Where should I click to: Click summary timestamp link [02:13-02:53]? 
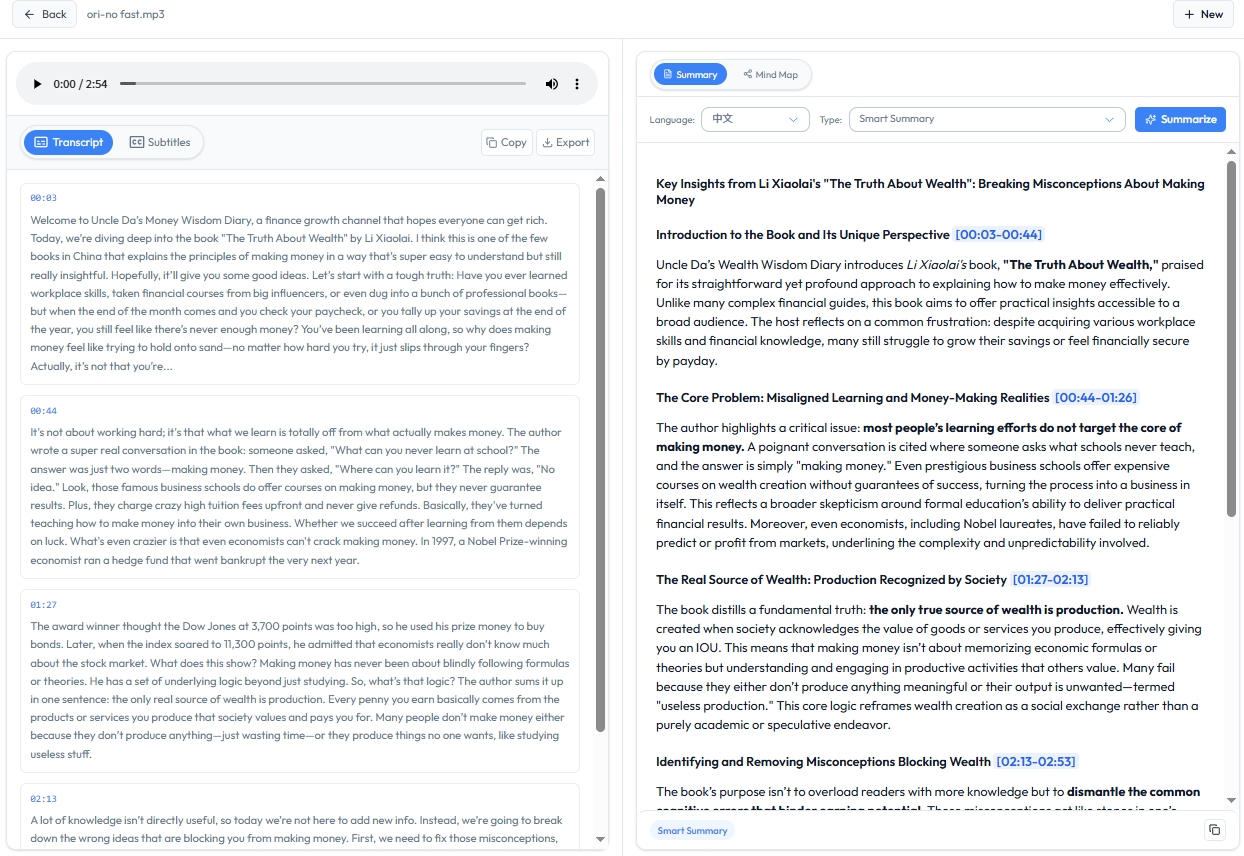pyautogui.click(x=1036, y=762)
